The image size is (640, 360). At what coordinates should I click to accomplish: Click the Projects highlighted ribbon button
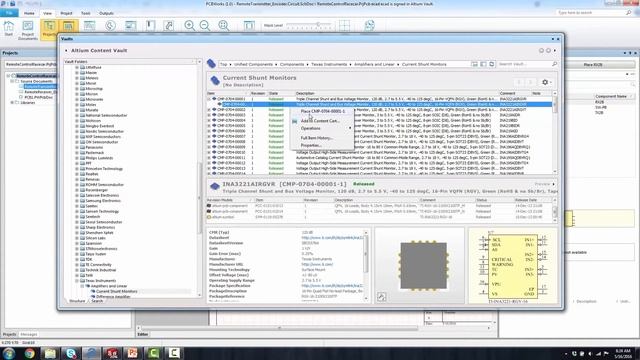[x=49, y=29]
